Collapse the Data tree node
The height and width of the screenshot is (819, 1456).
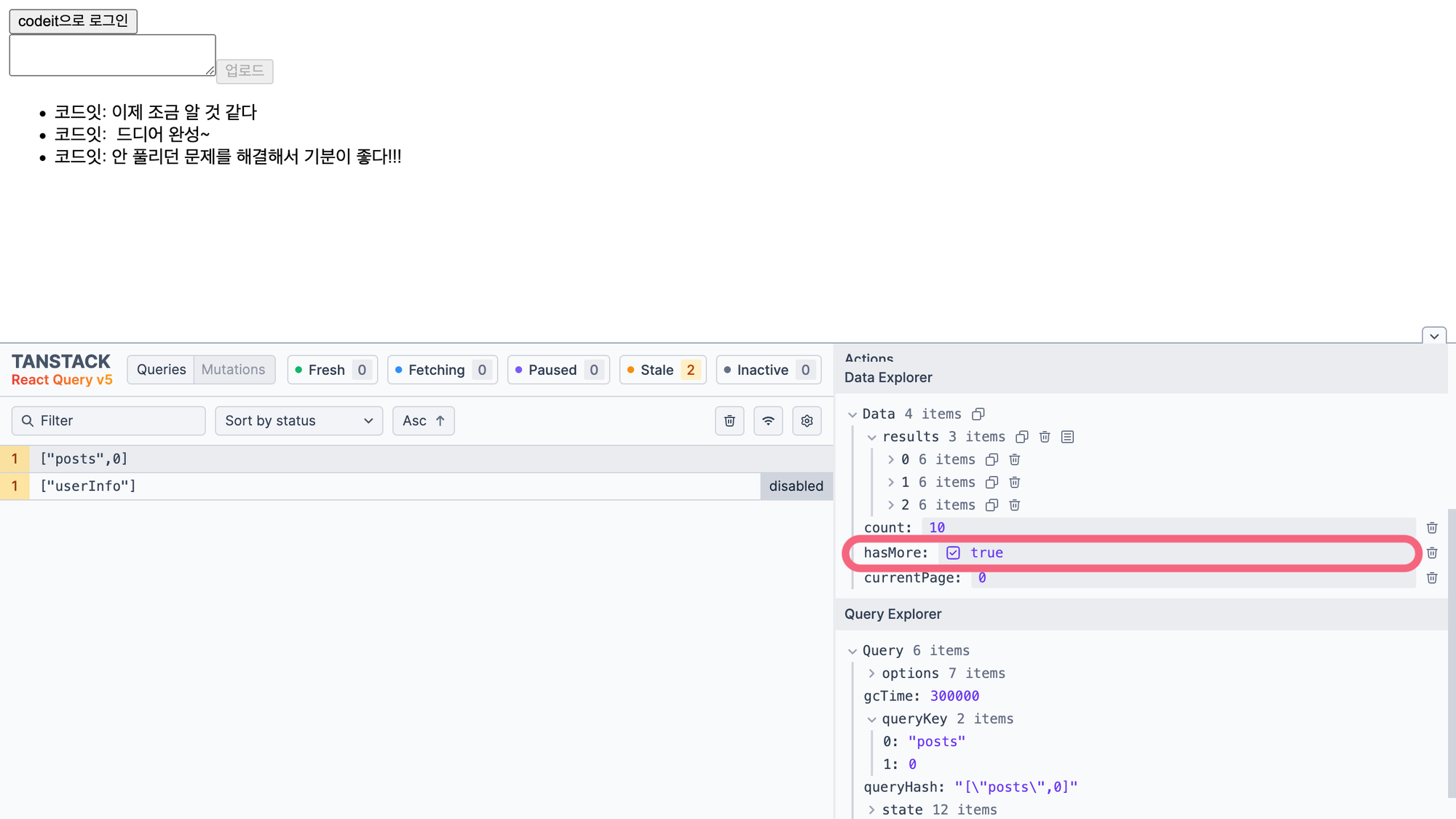tap(852, 414)
